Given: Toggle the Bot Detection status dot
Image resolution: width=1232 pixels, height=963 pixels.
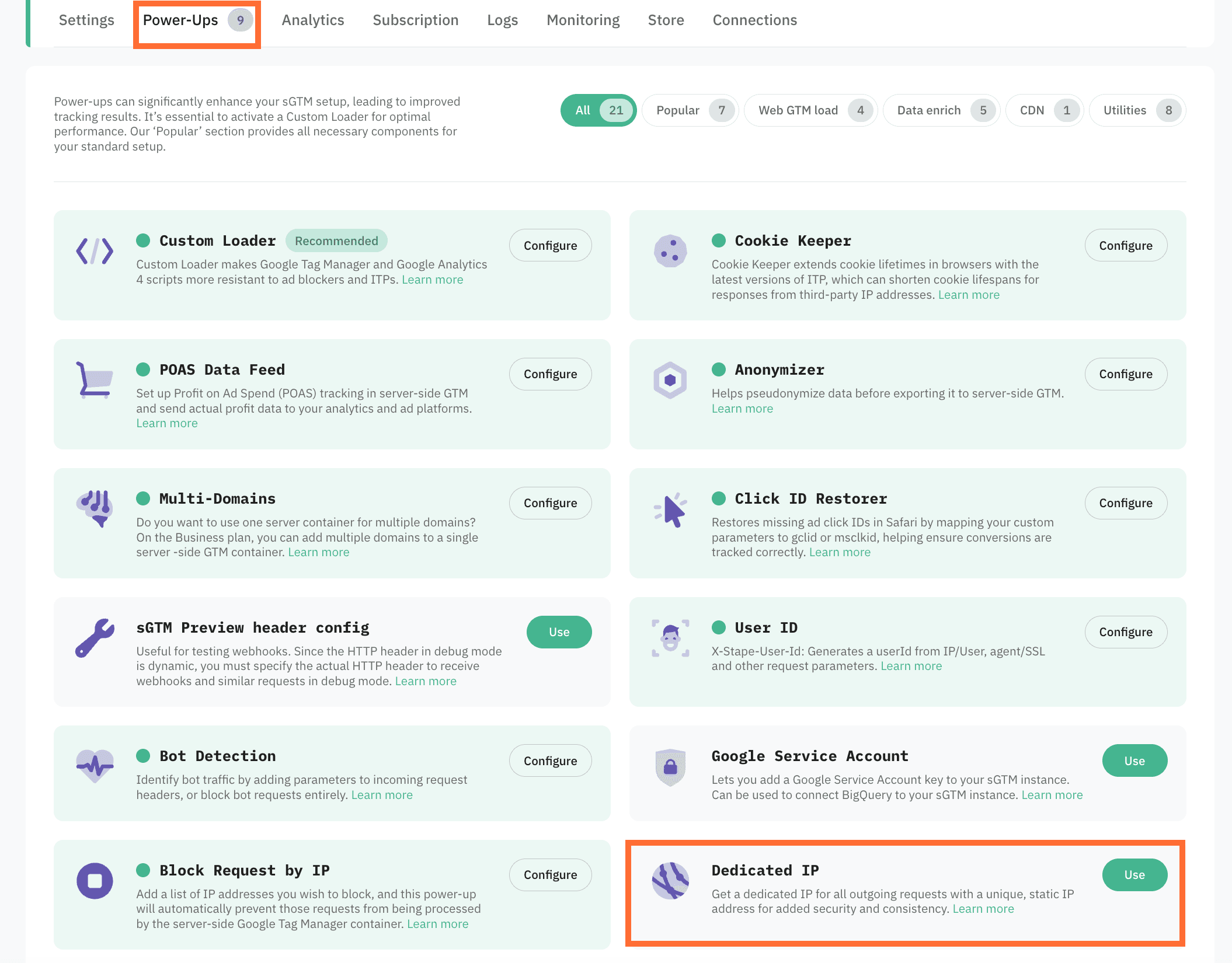Looking at the screenshot, I should click(143, 755).
